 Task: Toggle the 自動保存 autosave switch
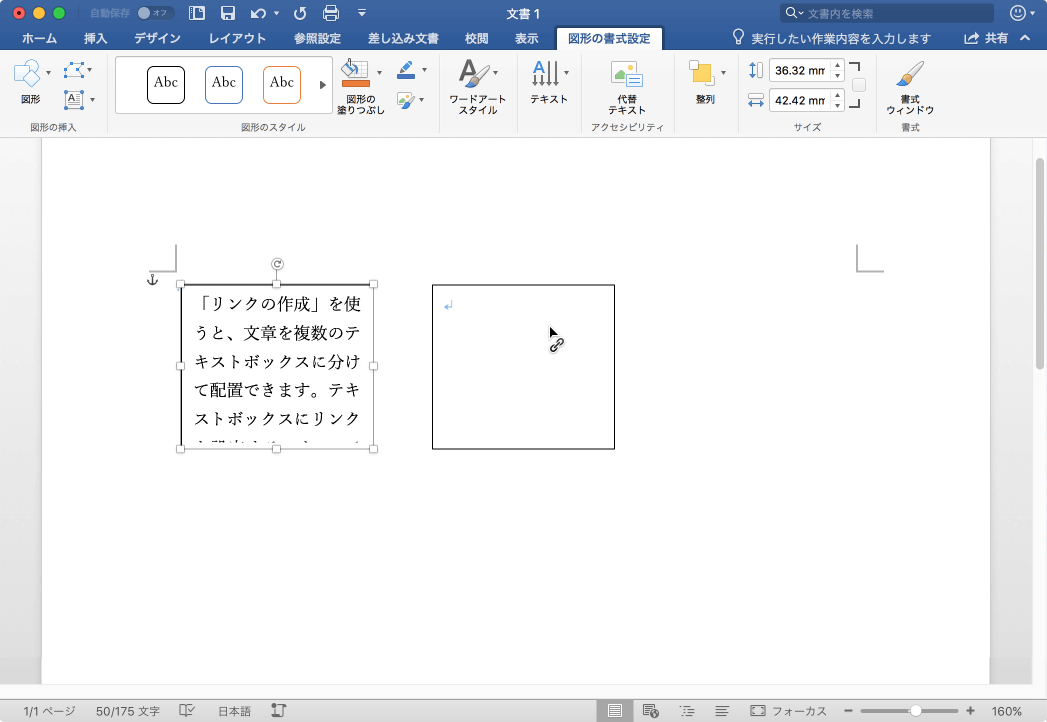pos(155,13)
